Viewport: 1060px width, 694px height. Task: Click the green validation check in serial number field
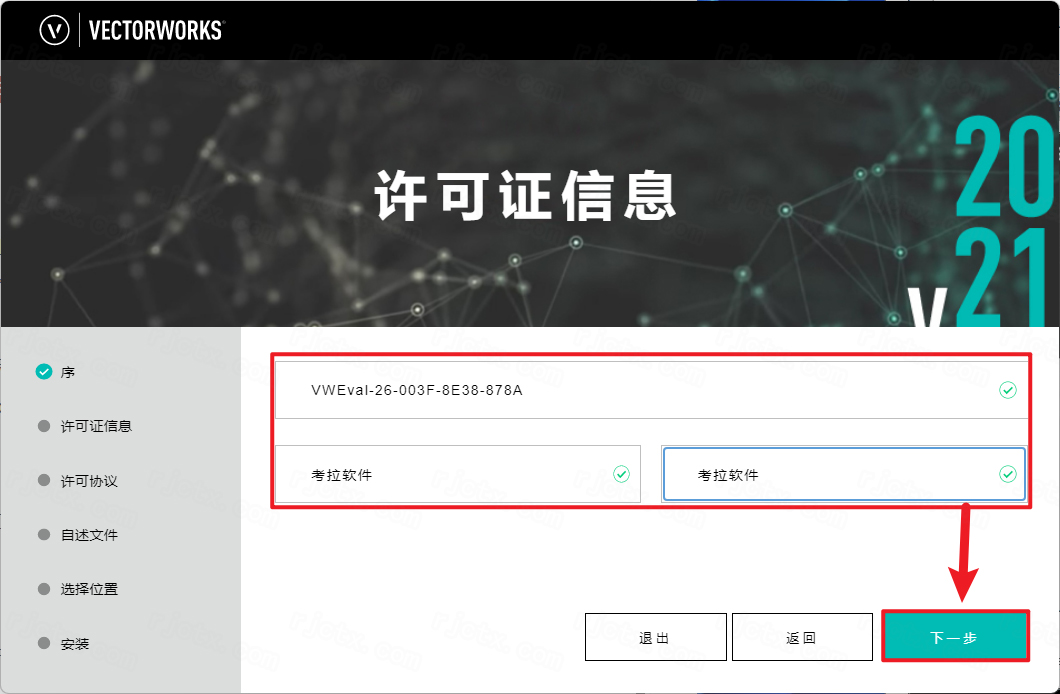(1007, 390)
